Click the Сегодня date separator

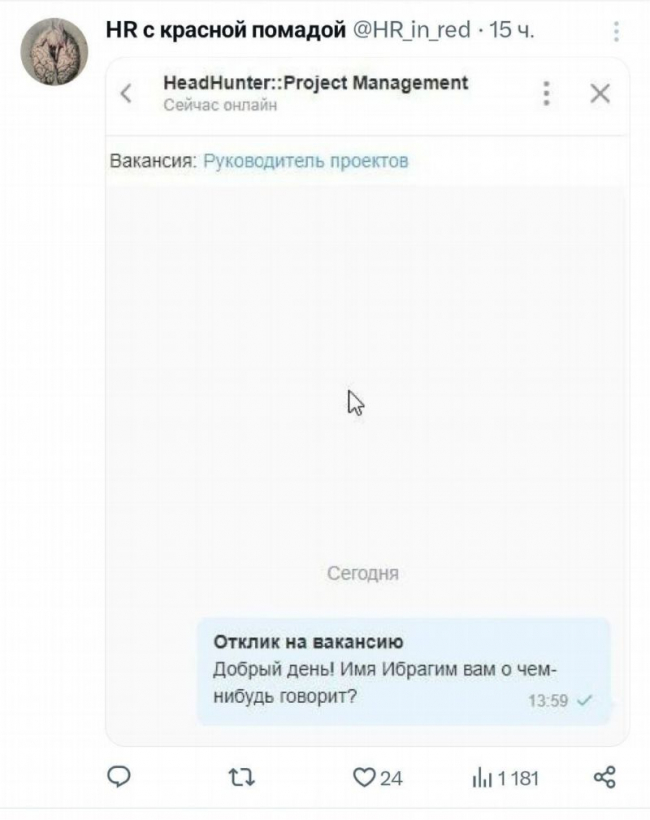tap(363, 574)
